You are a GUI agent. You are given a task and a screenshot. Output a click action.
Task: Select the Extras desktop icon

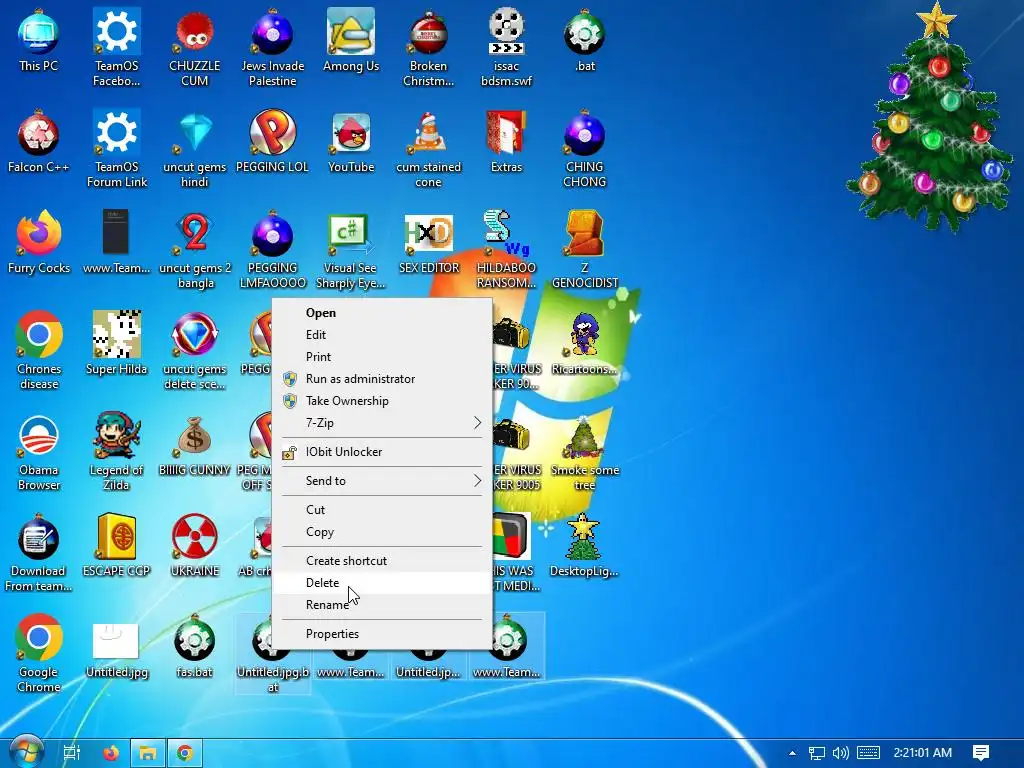(x=506, y=142)
